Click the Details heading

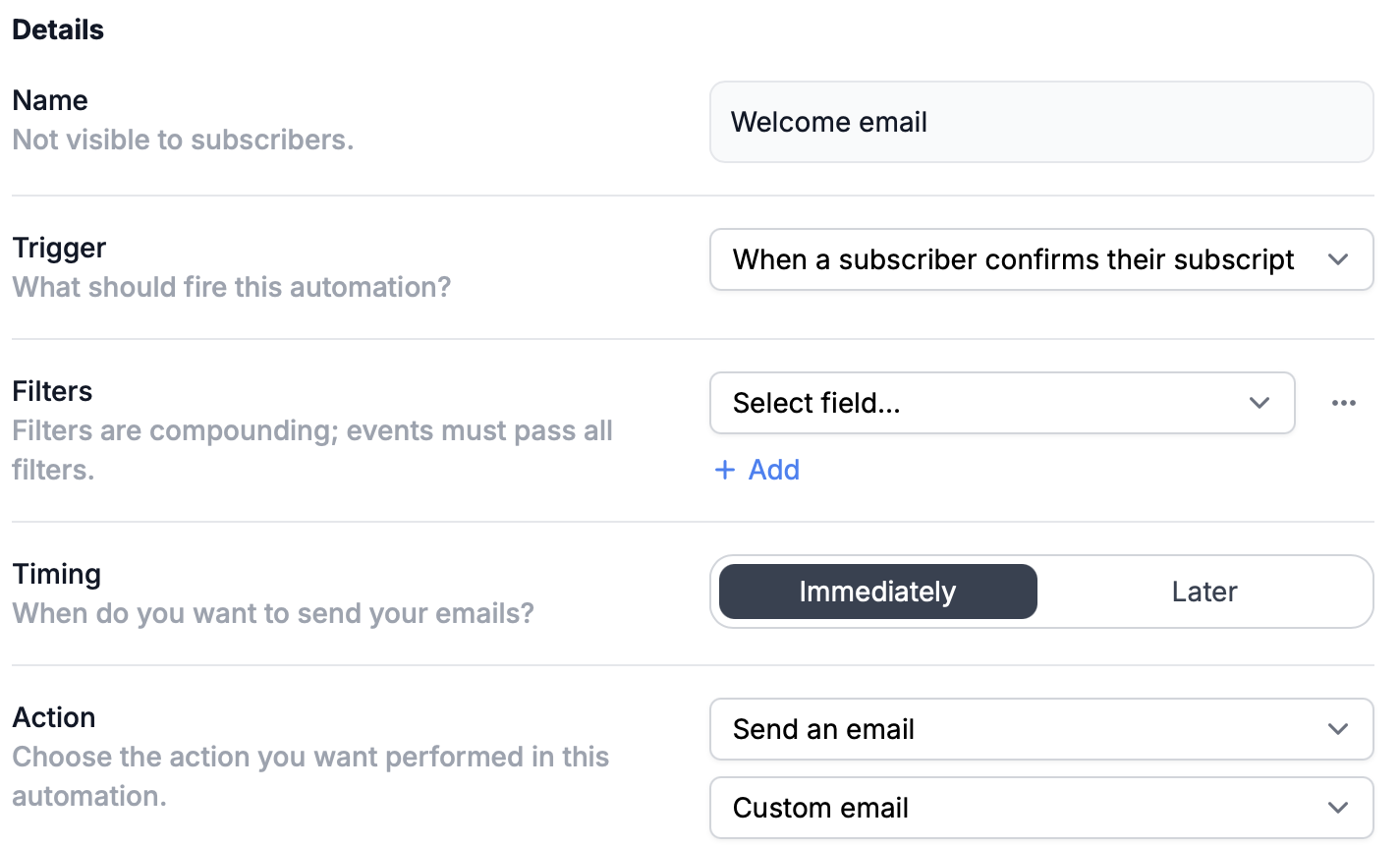click(x=58, y=29)
